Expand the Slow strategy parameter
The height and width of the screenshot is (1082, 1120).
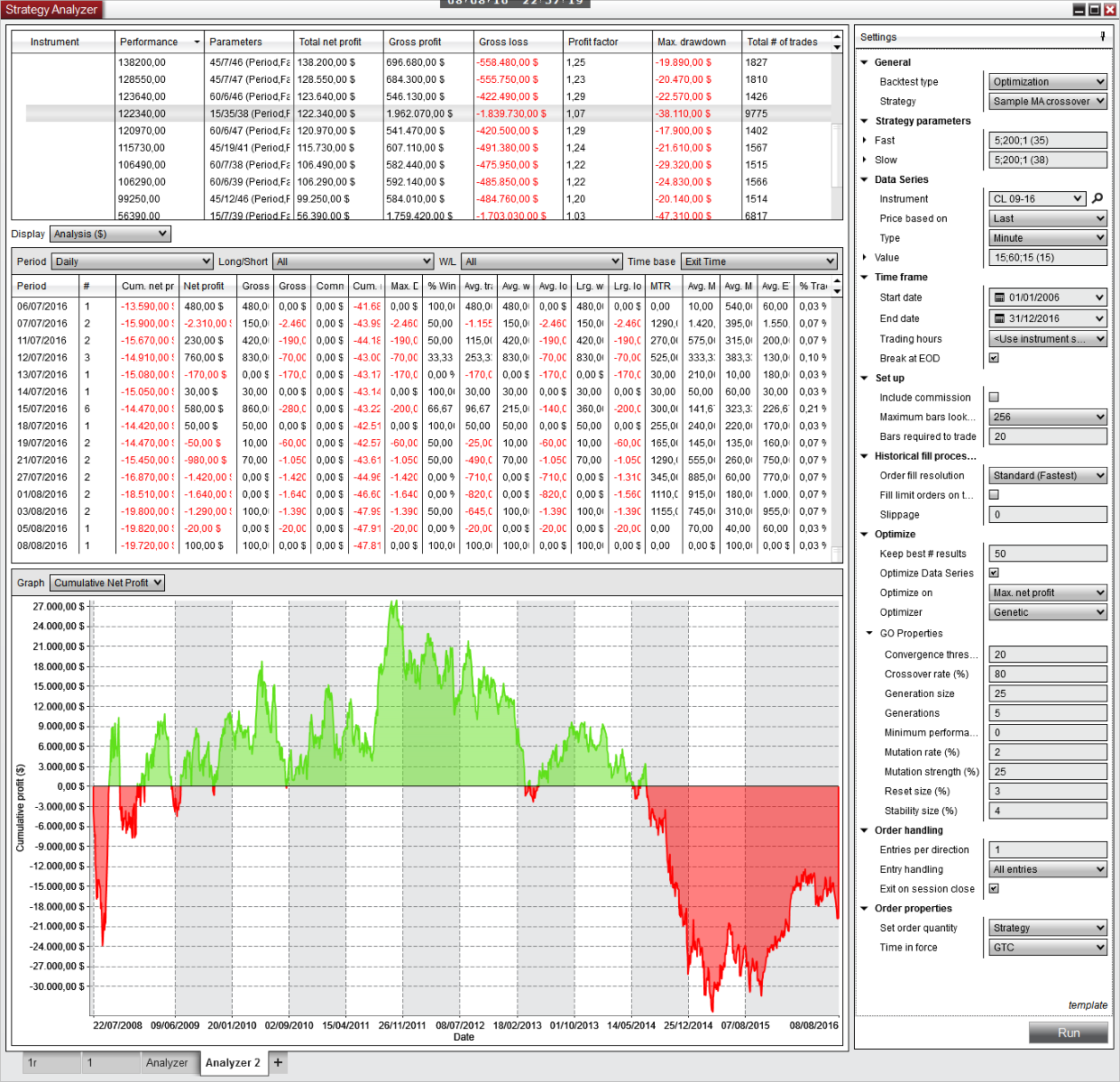pyautogui.click(x=865, y=160)
